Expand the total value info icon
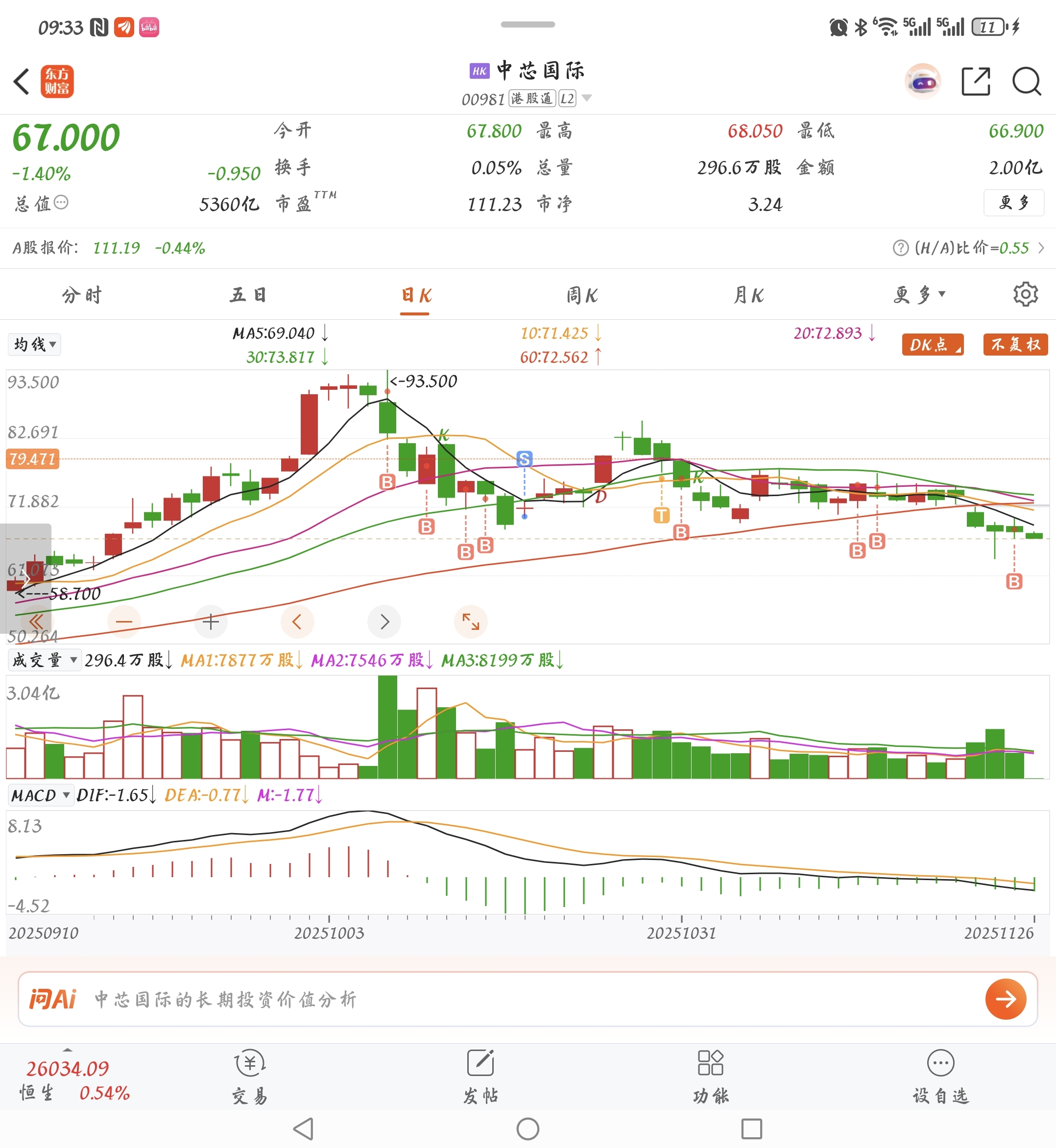This screenshot has width=1056, height=1148. pyautogui.click(x=61, y=202)
